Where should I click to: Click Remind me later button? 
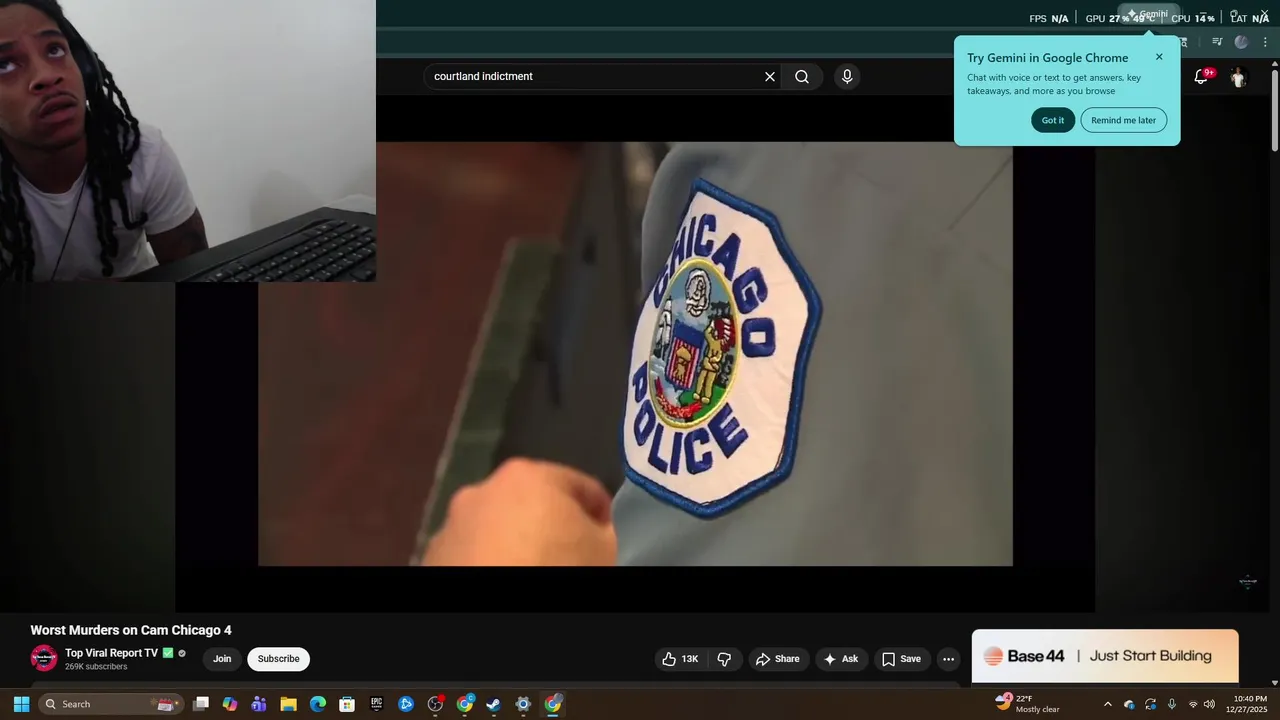[x=1123, y=120]
